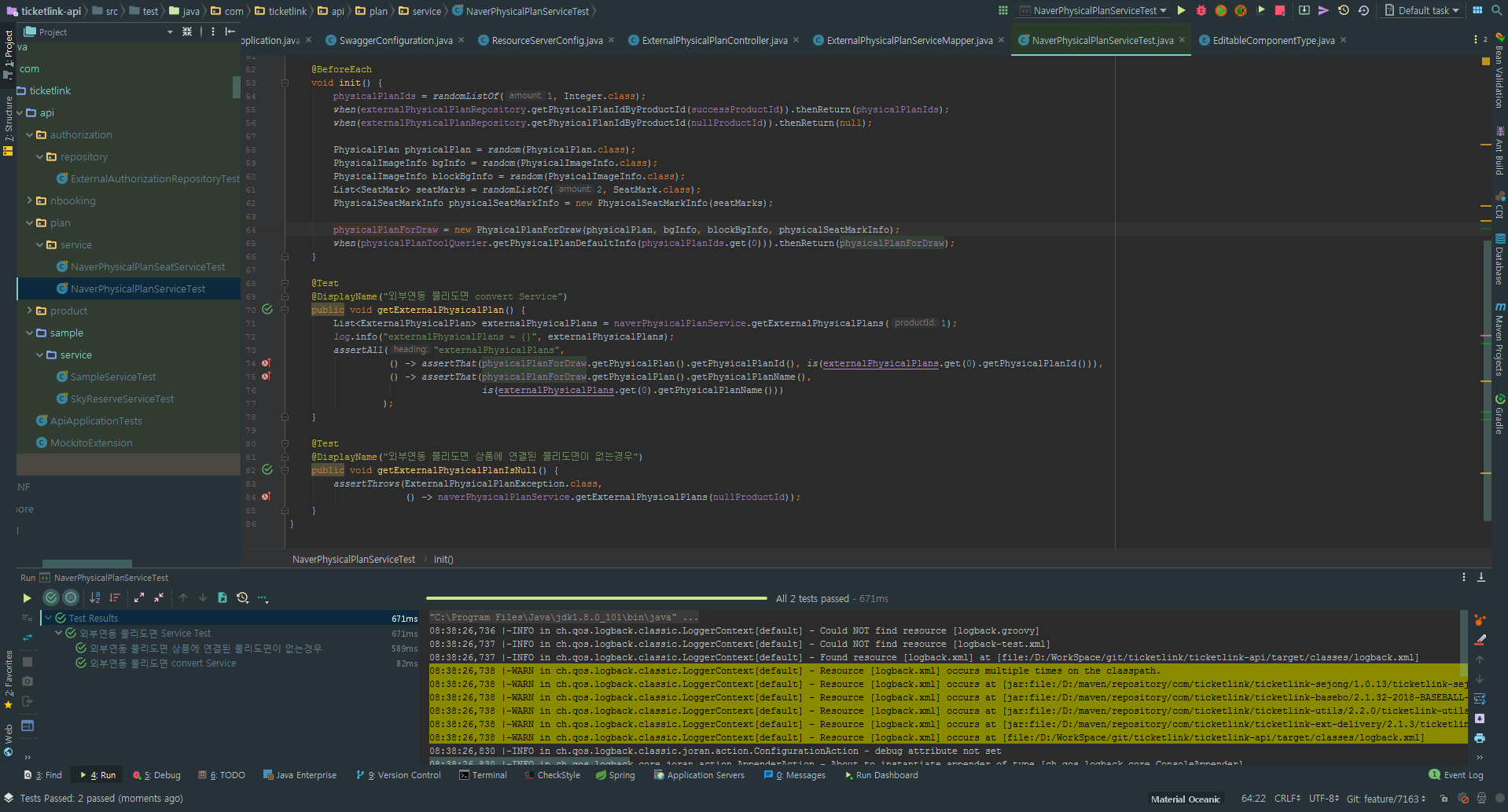Image resolution: width=1508 pixels, height=812 pixels.
Task: Open the run configuration dropdown
Action: click(x=1093, y=11)
